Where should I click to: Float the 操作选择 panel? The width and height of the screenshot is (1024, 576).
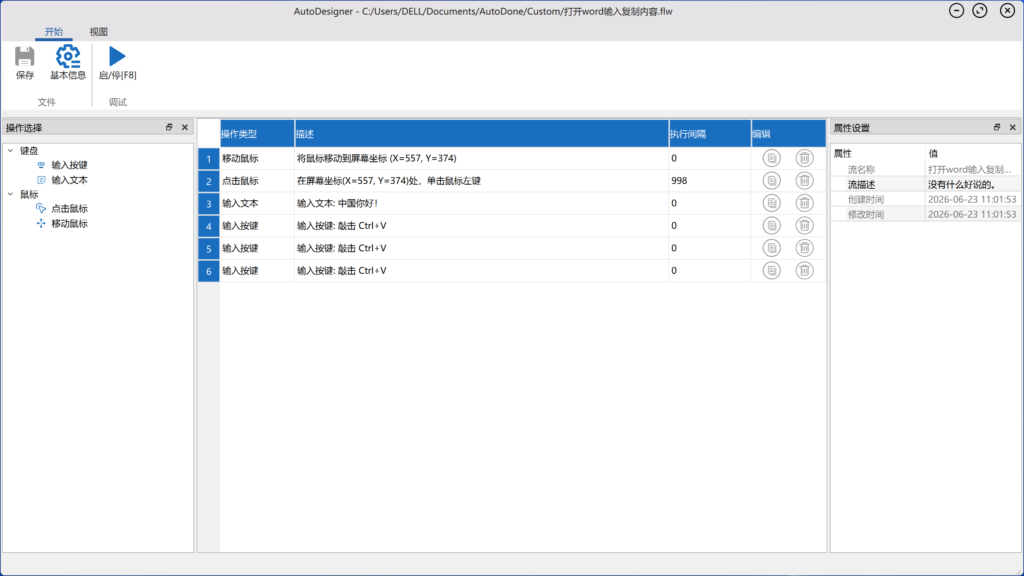click(169, 127)
